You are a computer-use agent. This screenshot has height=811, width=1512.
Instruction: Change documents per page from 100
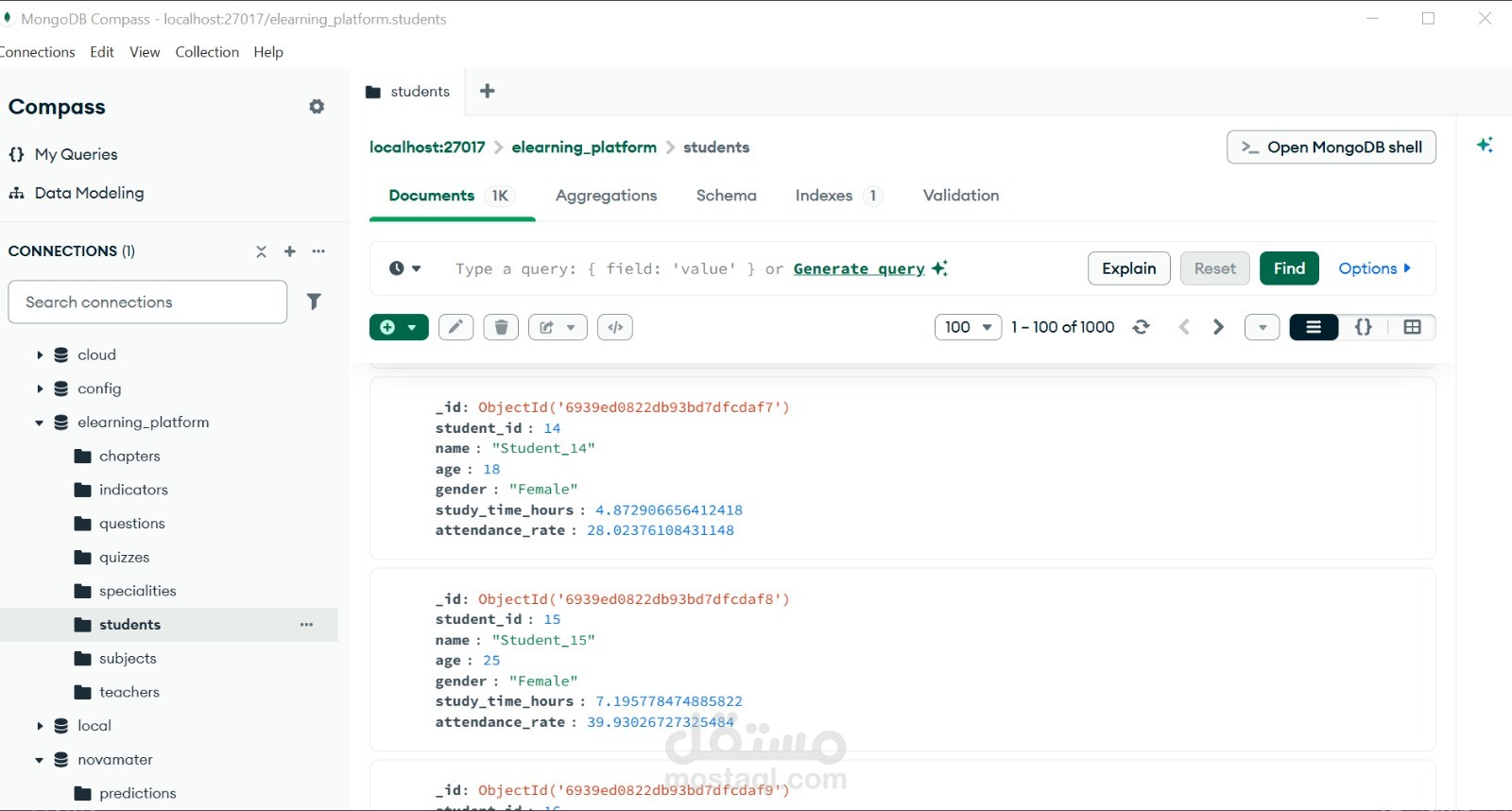coord(968,327)
